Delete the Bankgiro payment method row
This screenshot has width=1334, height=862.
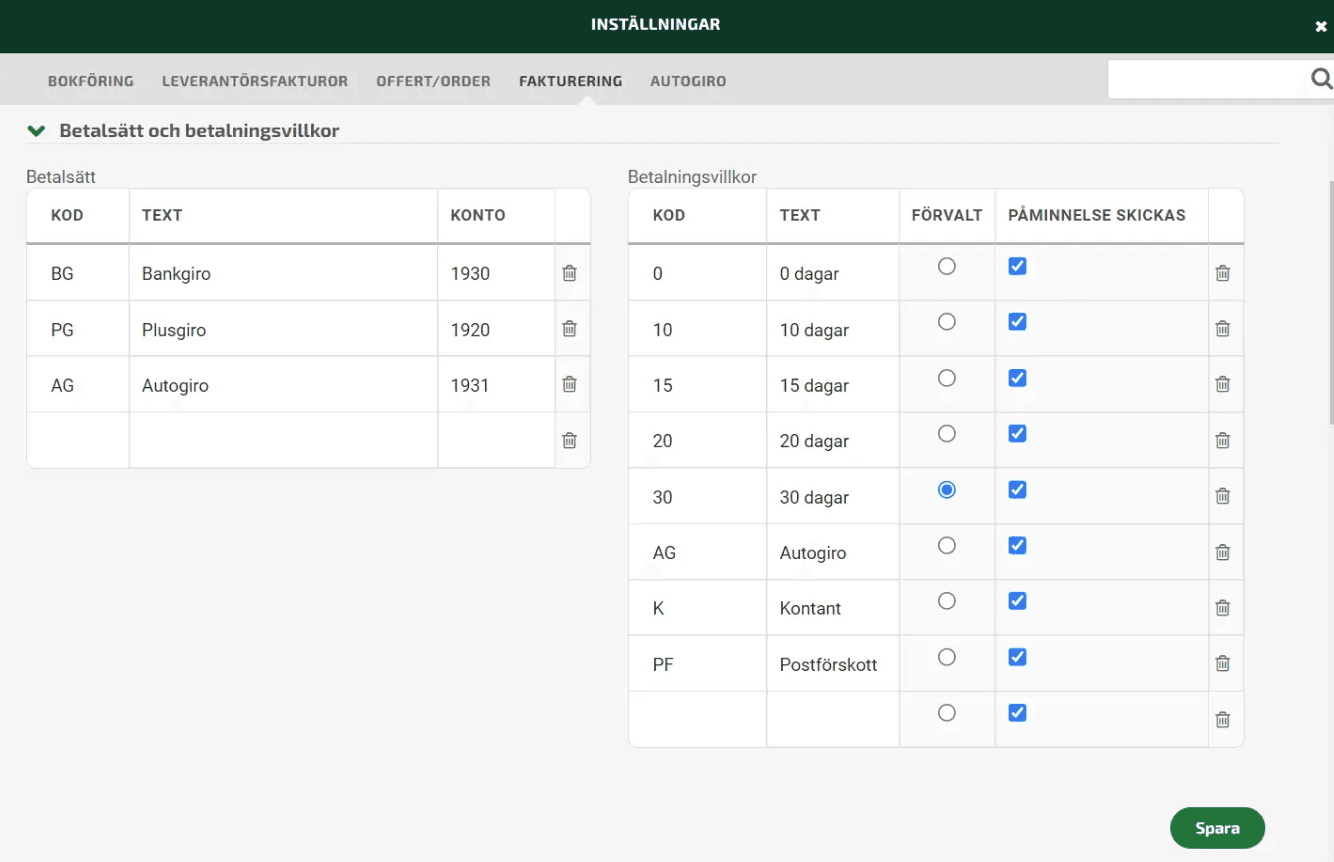pos(570,273)
